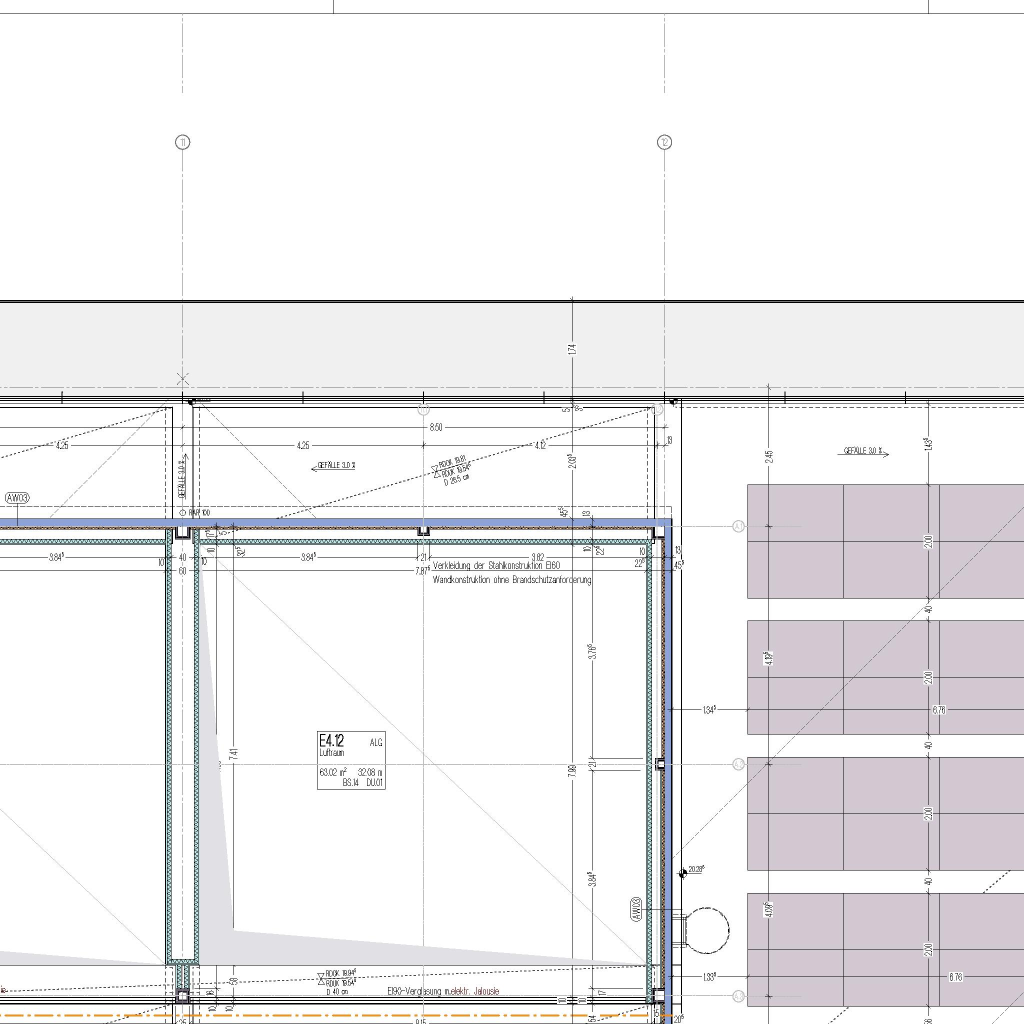The height and width of the screenshot is (1024, 1024).
Task: Click the ALG code in room stamp
Action: [376, 743]
